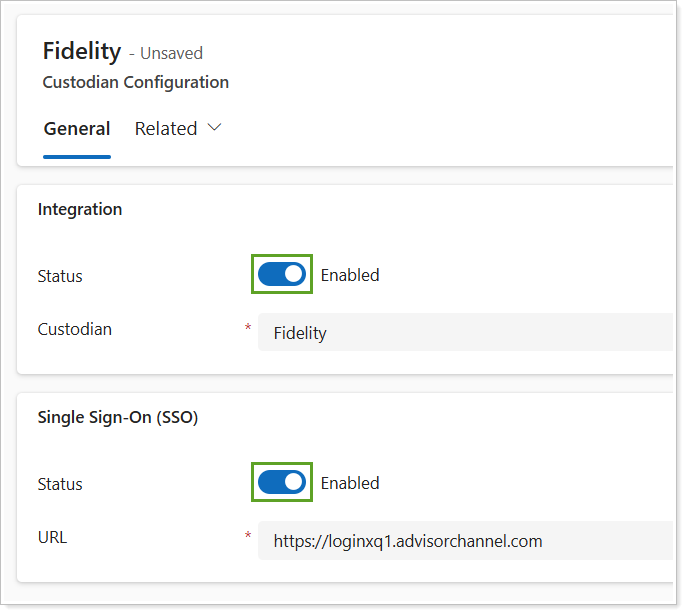Click the Enabled text beside SSO toggle
Image resolution: width=686 pixels, height=614 pixels.
pos(350,483)
